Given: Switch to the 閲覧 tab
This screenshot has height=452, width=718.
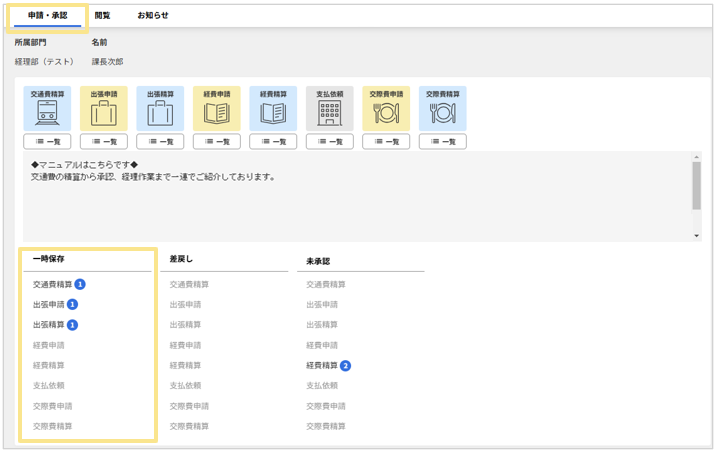Looking at the screenshot, I should tap(102, 16).
